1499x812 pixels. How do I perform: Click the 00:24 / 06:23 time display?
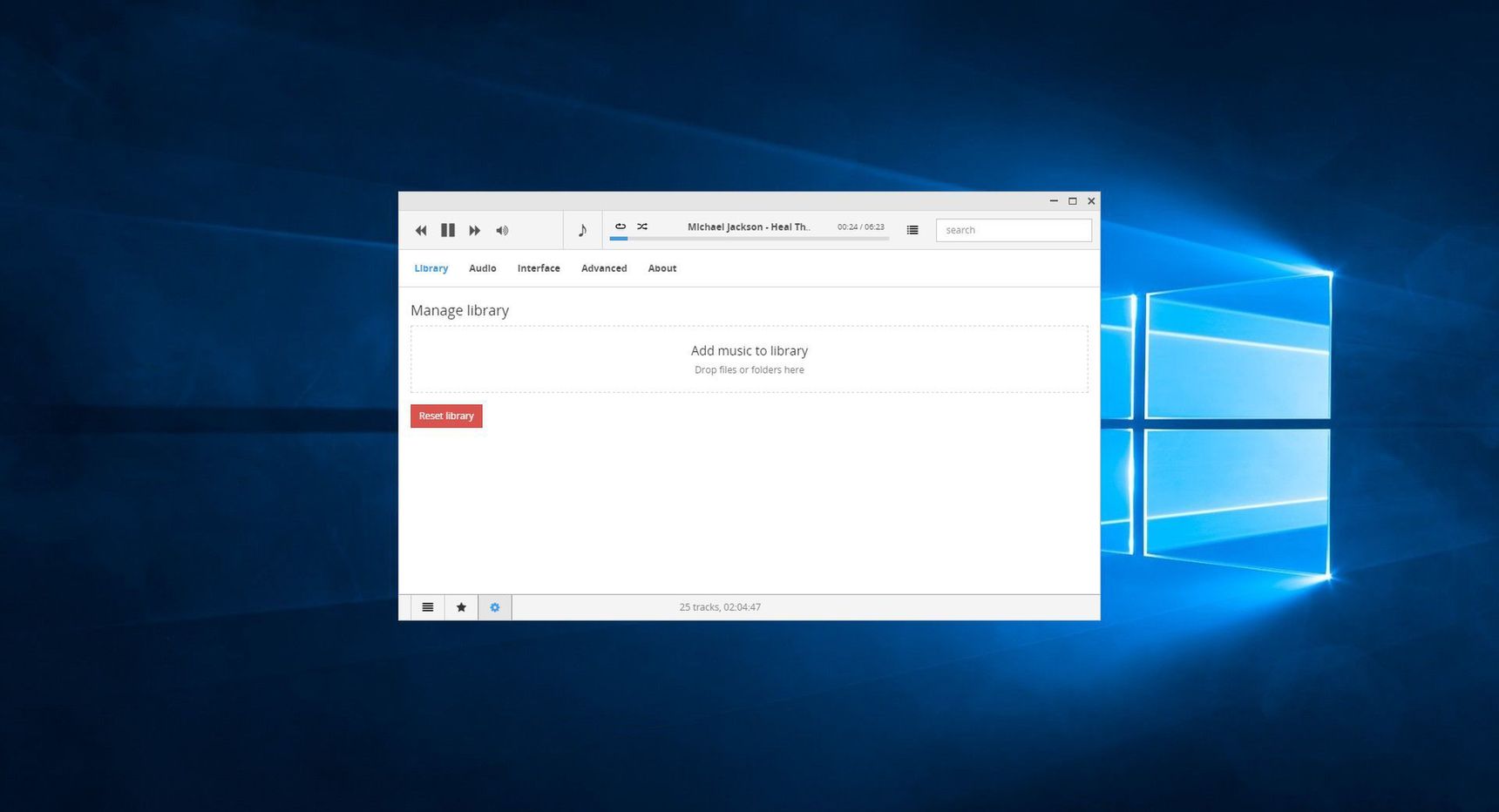pos(861,227)
